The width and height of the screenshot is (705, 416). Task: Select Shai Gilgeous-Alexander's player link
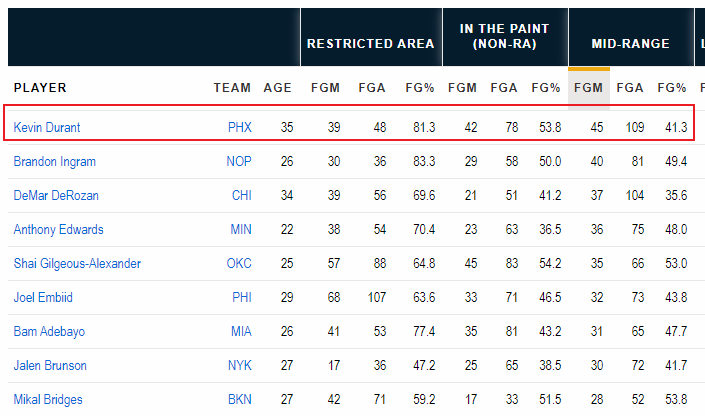coord(77,264)
